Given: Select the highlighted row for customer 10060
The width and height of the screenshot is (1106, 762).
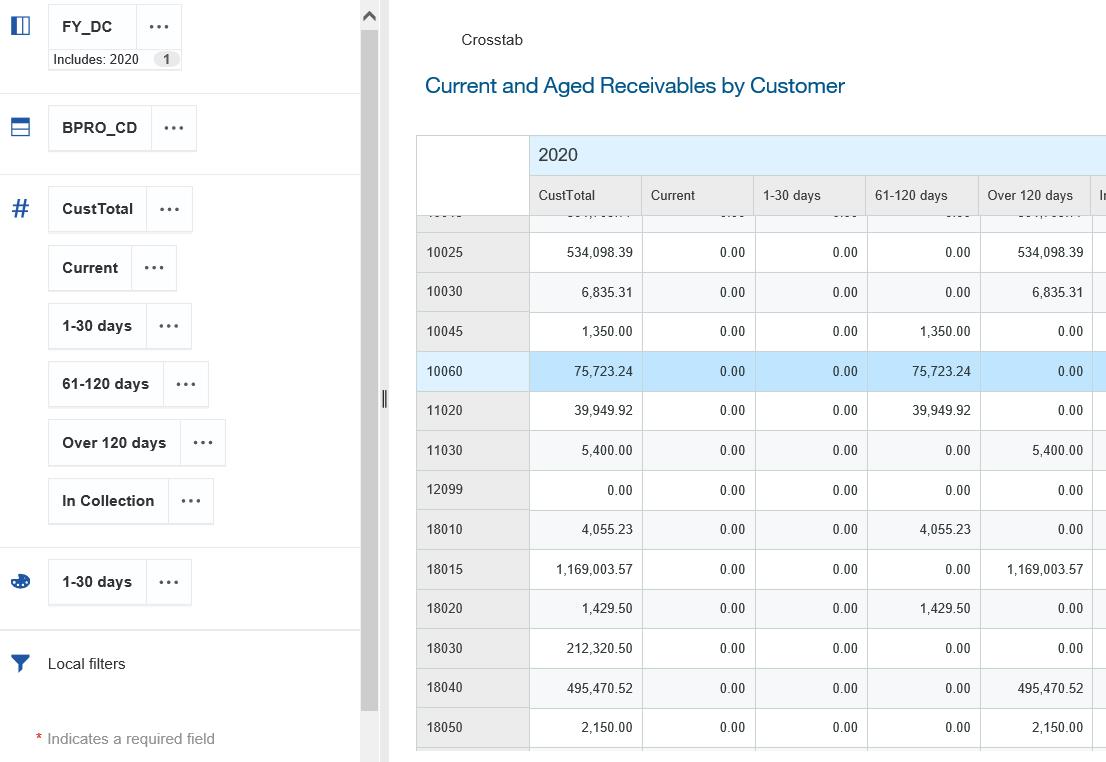Looking at the screenshot, I should pos(700,370).
